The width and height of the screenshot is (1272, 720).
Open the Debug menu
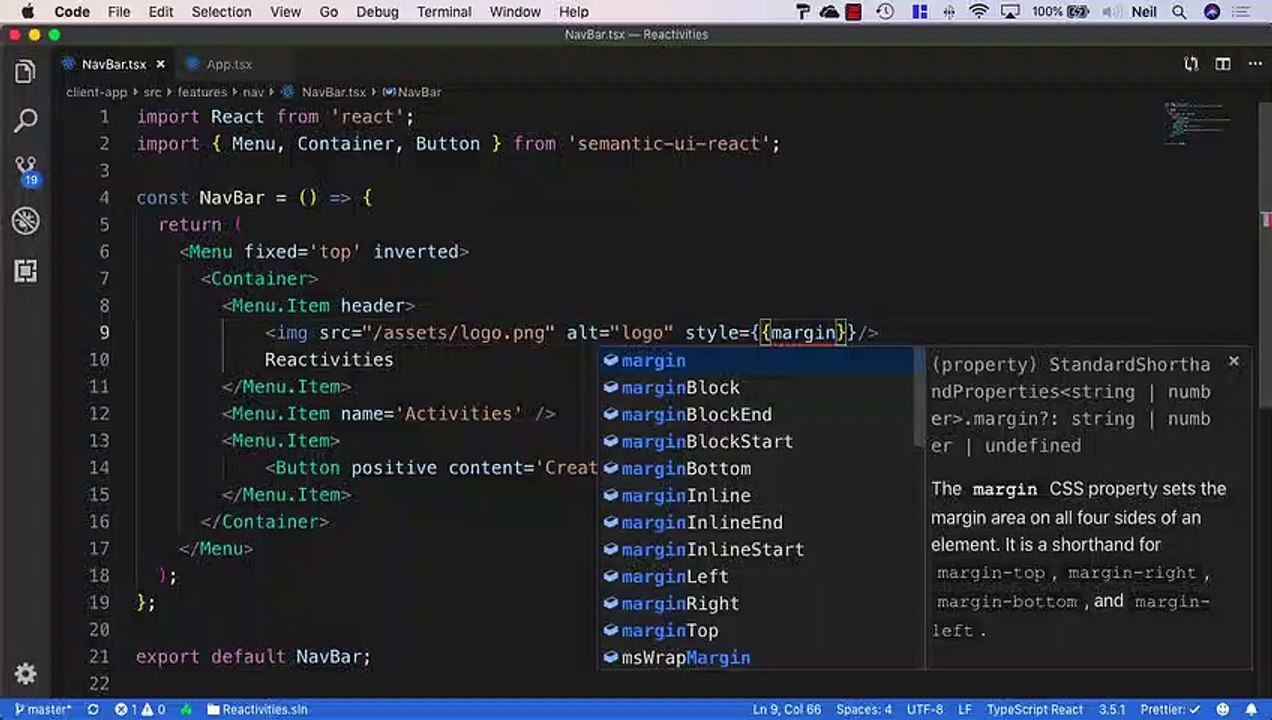tap(377, 12)
